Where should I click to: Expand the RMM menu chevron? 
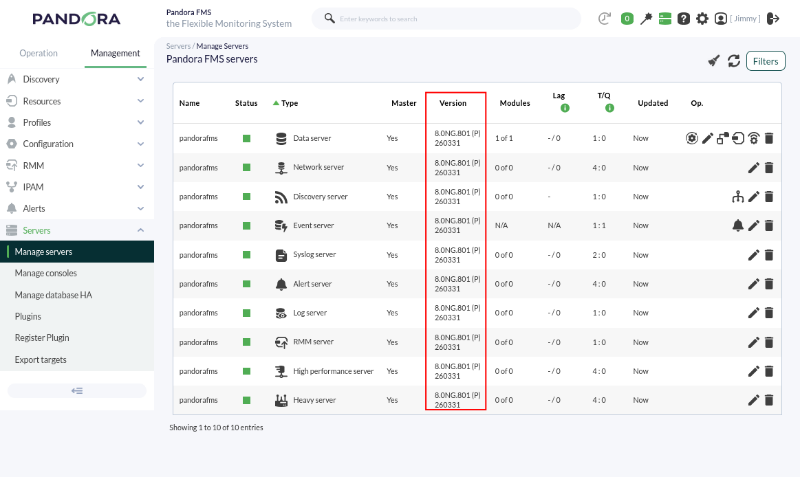[x=140, y=165]
